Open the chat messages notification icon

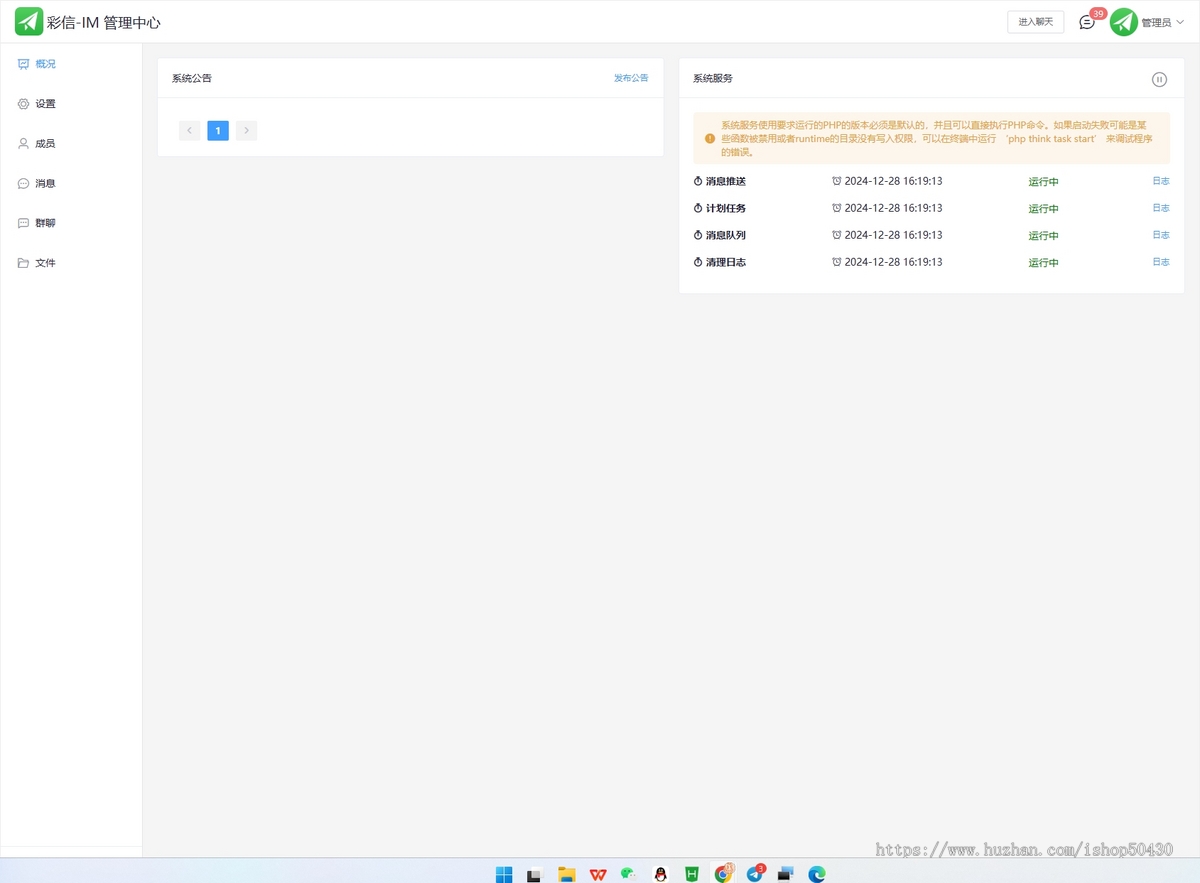pos(1087,22)
